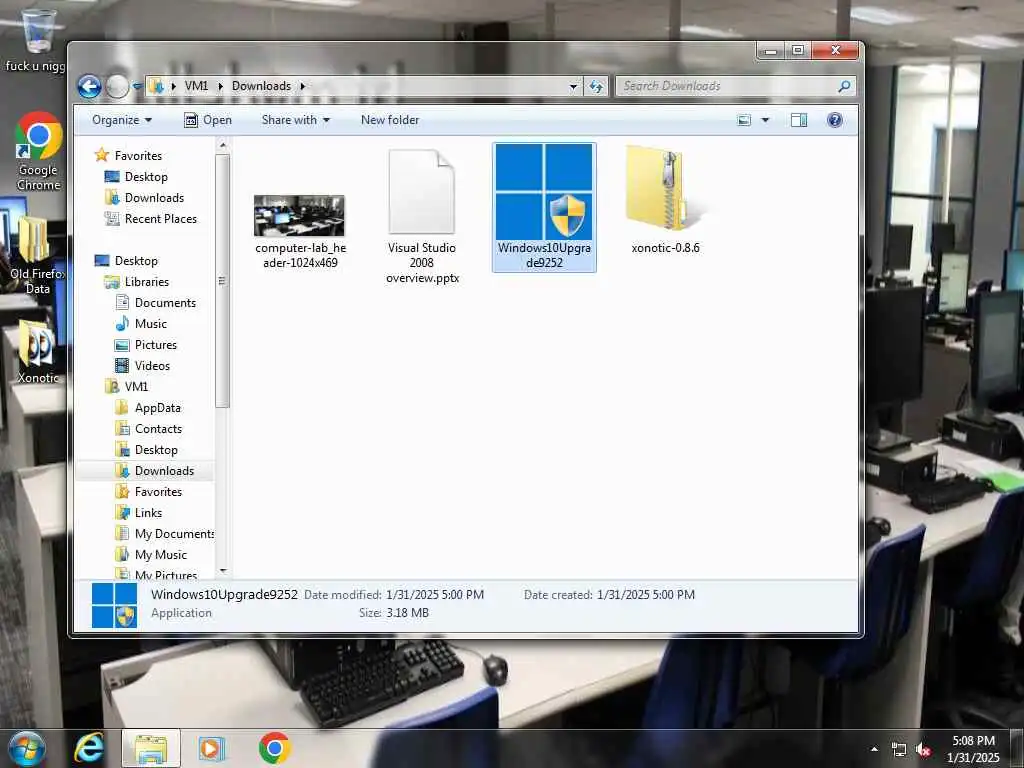Click the navigation pane scrollbar thumb
The image size is (1024, 768).
tap(223, 281)
